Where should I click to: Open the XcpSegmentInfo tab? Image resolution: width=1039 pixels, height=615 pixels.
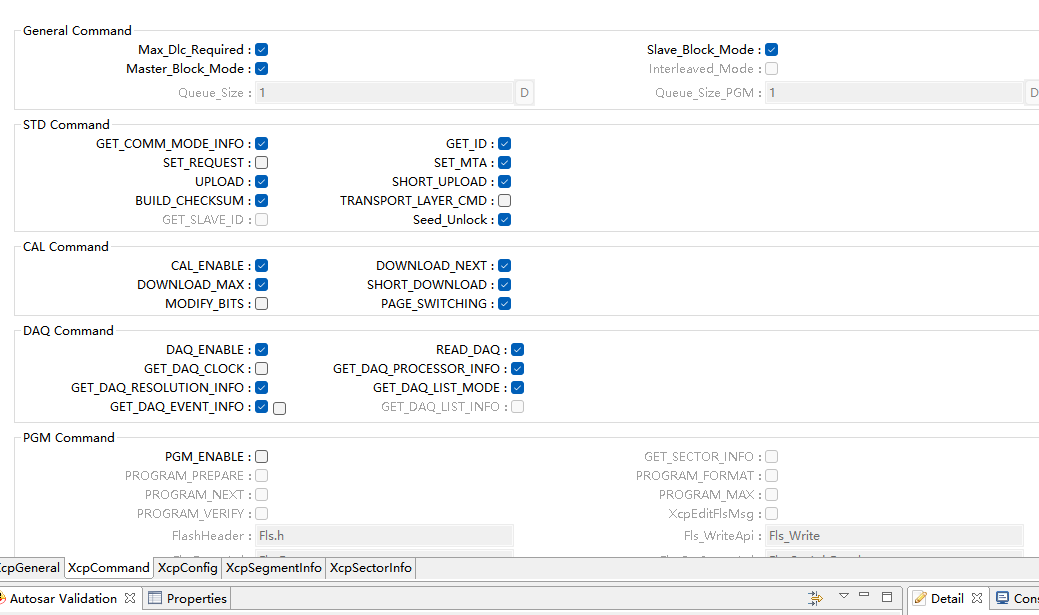pos(274,568)
